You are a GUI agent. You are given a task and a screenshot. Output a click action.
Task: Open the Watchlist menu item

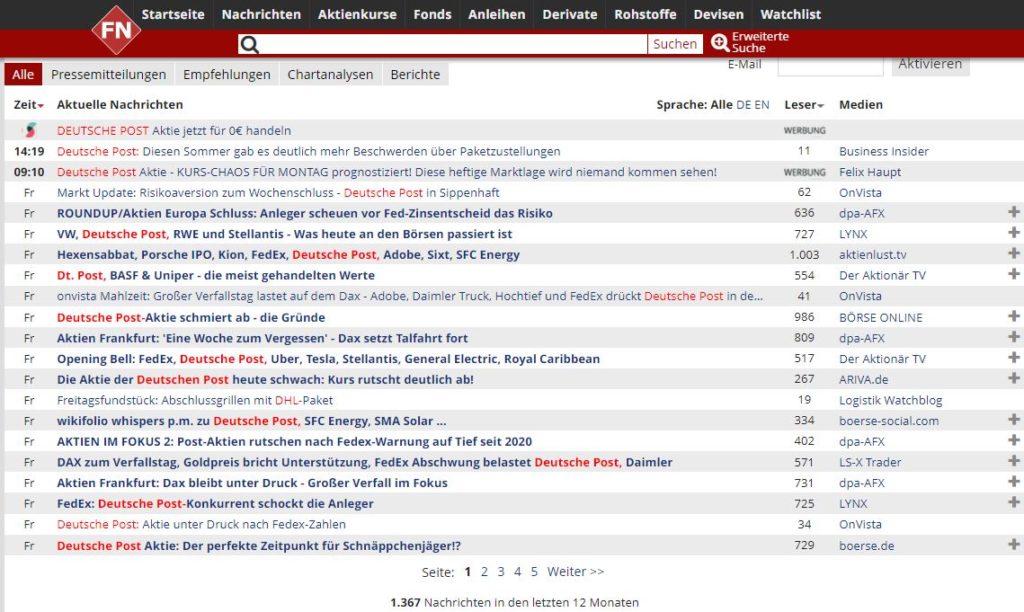(791, 14)
